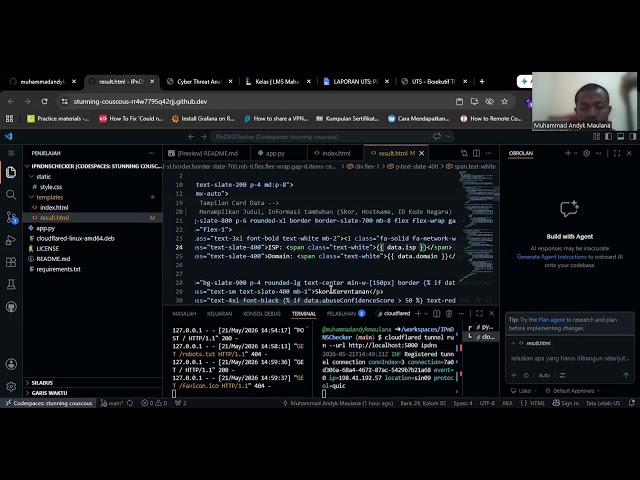Toggle the primary sidebar layout
Viewport: 640px width, 480px height.
pos(609,137)
